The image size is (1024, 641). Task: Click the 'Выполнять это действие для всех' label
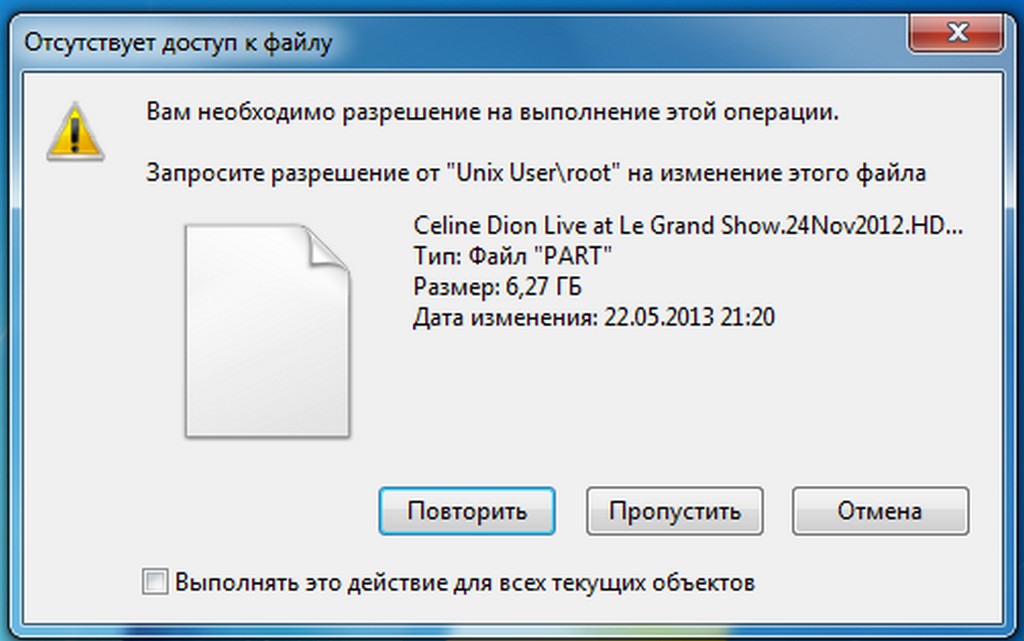pos(465,582)
